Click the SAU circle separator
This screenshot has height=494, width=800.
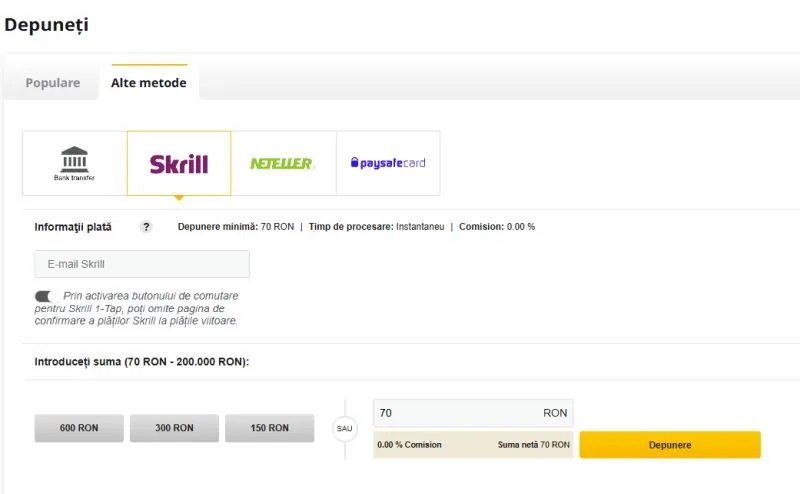344,429
